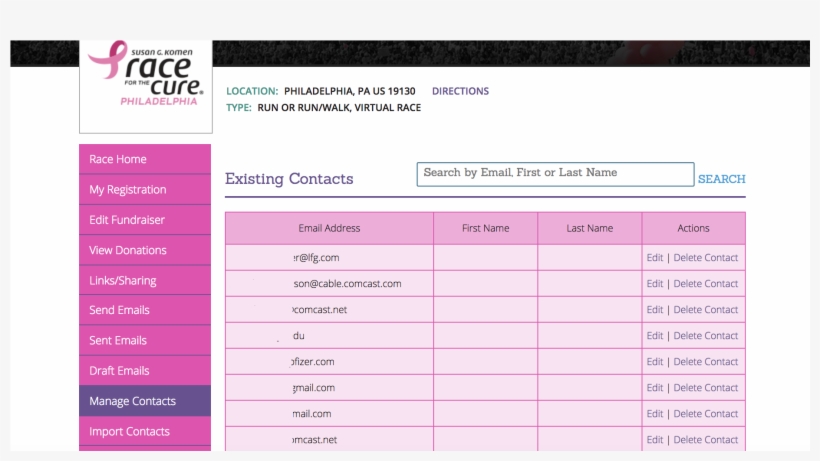Select the r@lfg.com email cell

[329, 258]
